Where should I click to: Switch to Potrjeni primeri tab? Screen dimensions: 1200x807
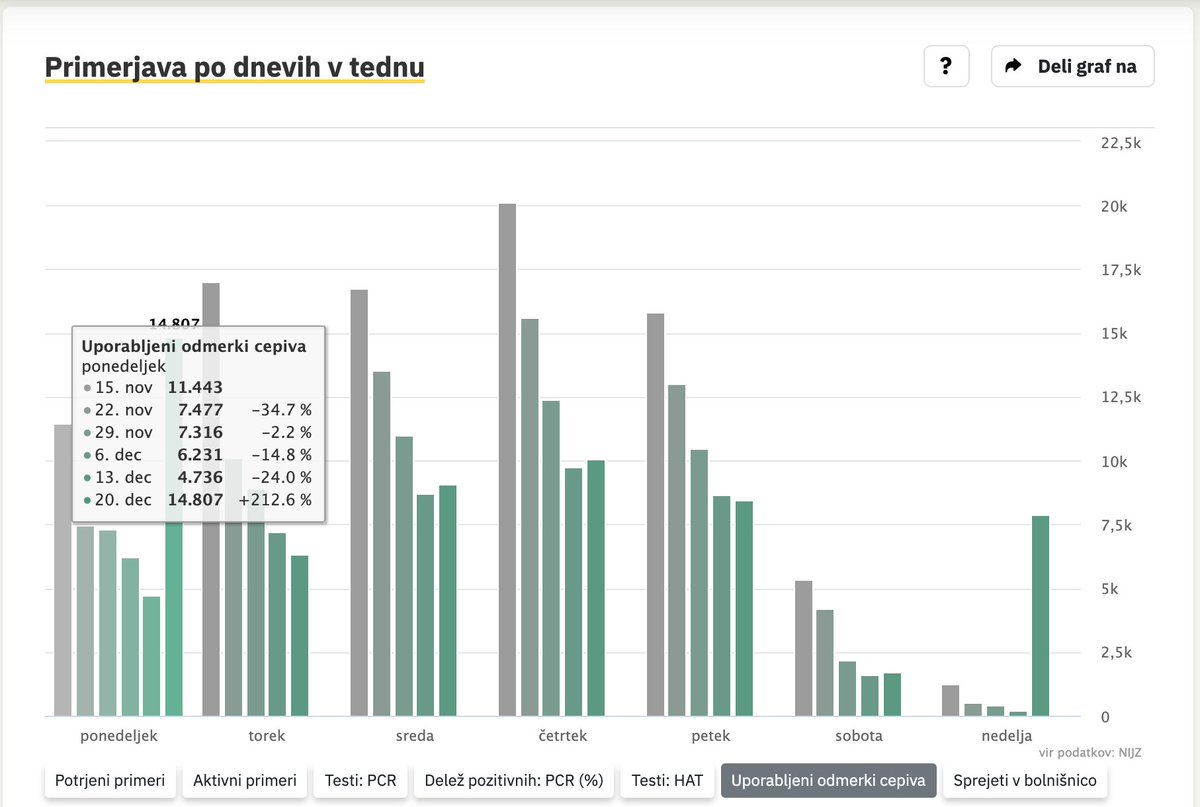tap(110, 781)
